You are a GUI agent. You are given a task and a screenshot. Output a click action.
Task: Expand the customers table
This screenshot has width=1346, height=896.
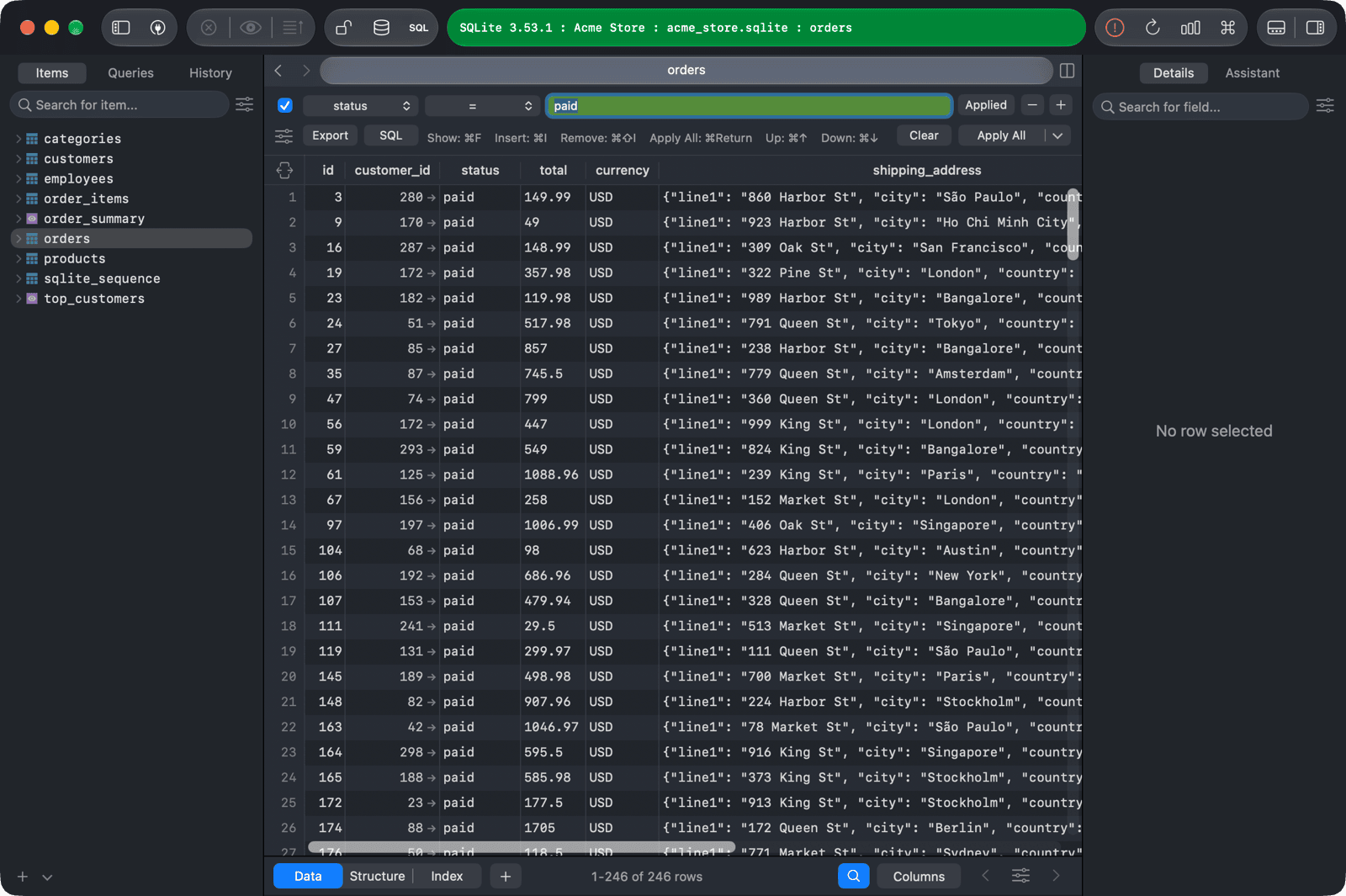(x=19, y=158)
